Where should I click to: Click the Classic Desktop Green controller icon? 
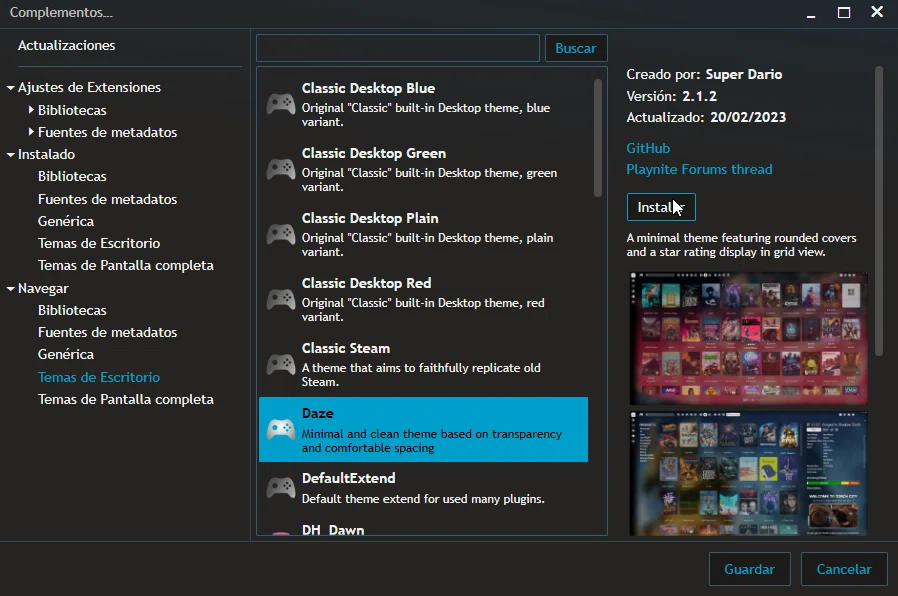coord(280,168)
